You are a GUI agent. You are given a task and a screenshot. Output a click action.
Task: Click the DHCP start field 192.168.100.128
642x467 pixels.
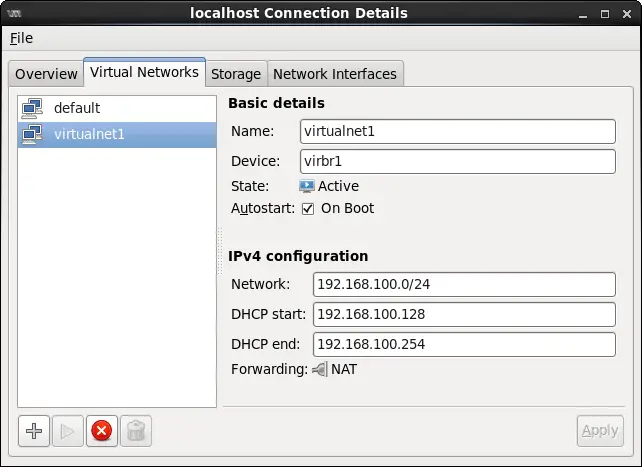(464, 314)
